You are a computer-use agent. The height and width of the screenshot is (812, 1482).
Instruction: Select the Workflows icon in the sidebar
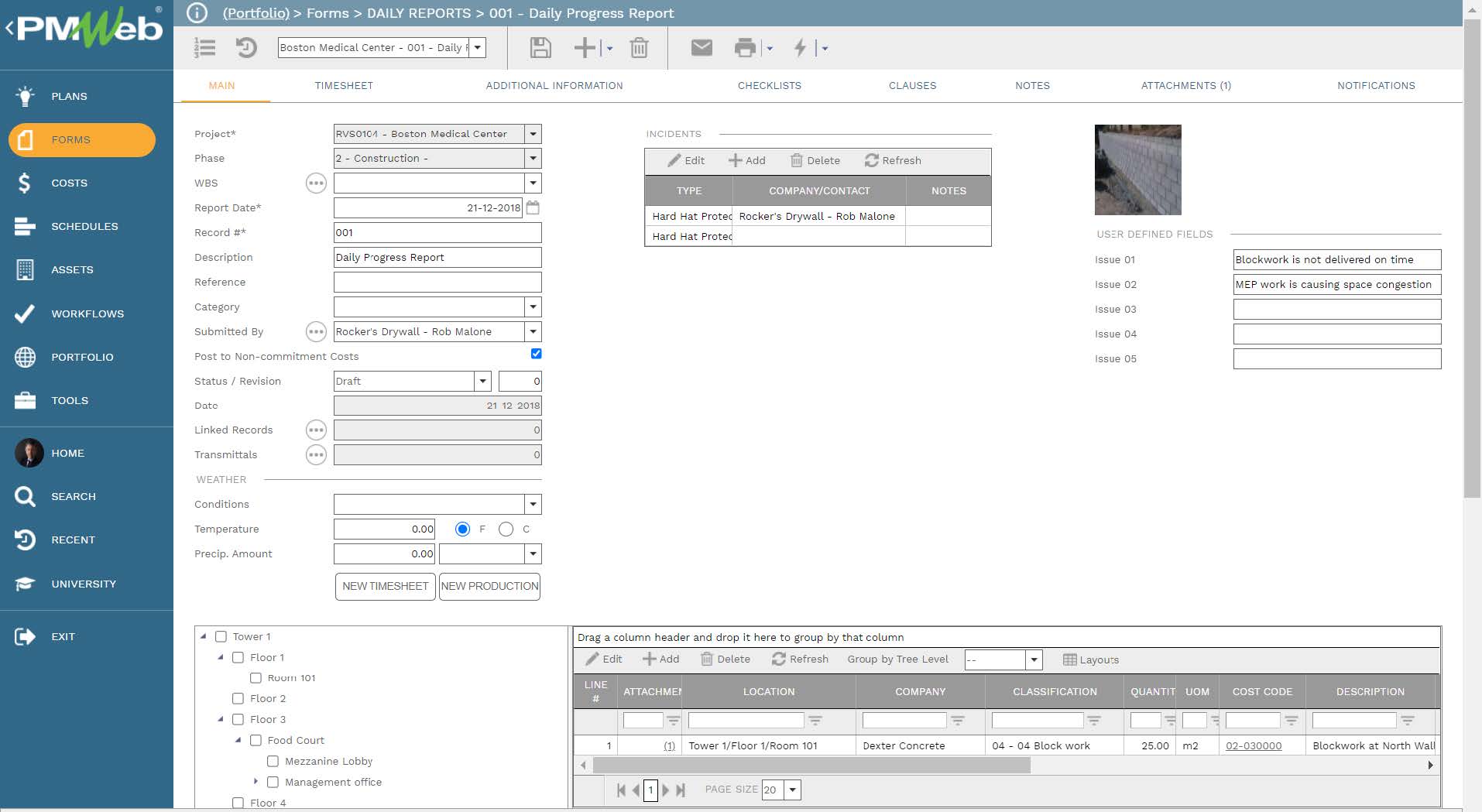click(x=26, y=313)
